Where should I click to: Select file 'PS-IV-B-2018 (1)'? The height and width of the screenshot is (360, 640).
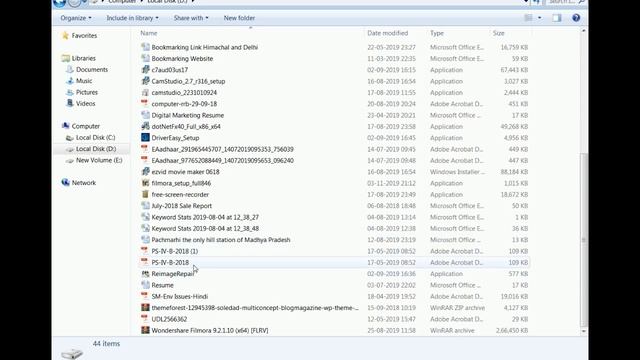pyautogui.click(x=175, y=251)
